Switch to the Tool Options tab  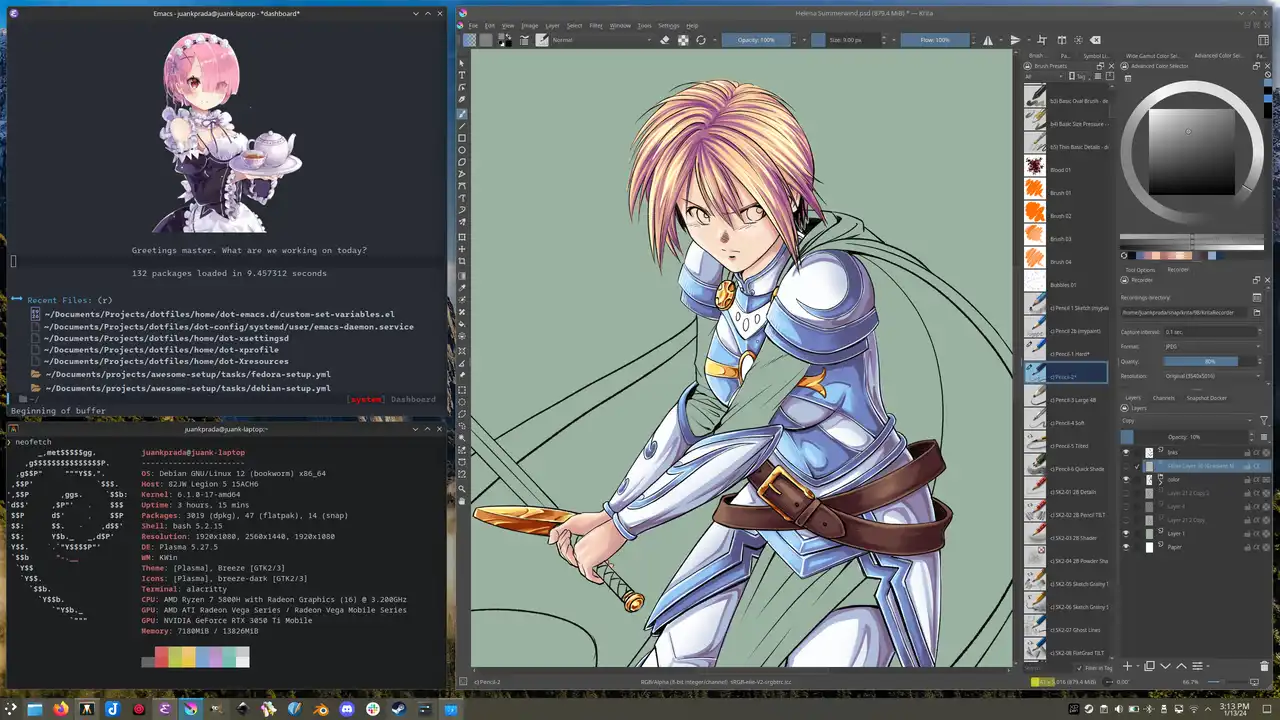click(1140, 270)
